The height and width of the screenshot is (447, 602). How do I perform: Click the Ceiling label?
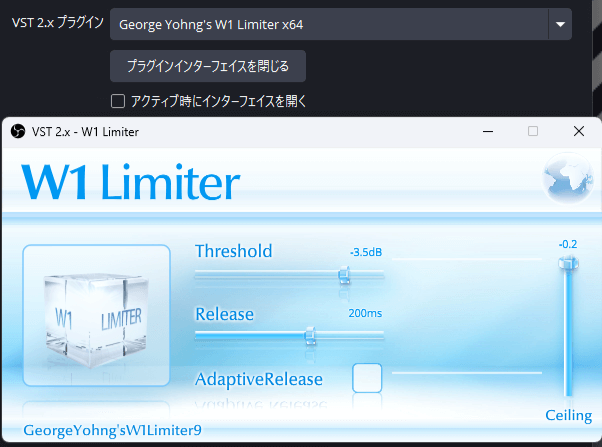pyautogui.click(x=569, y=415)
